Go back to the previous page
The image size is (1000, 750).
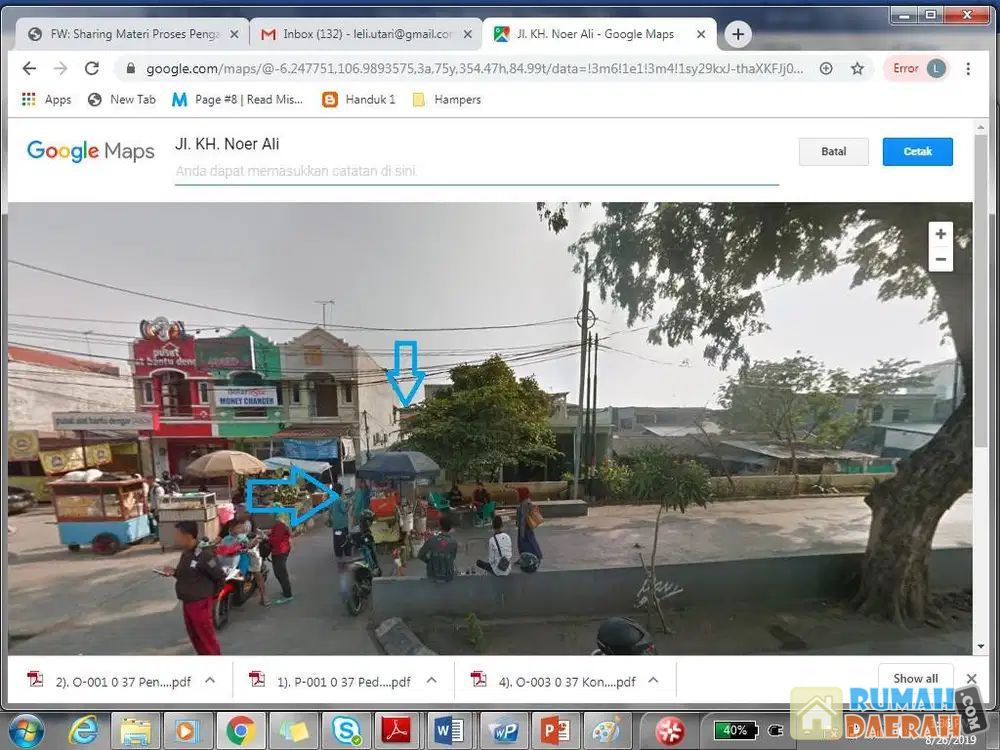(x=29, y=69)
